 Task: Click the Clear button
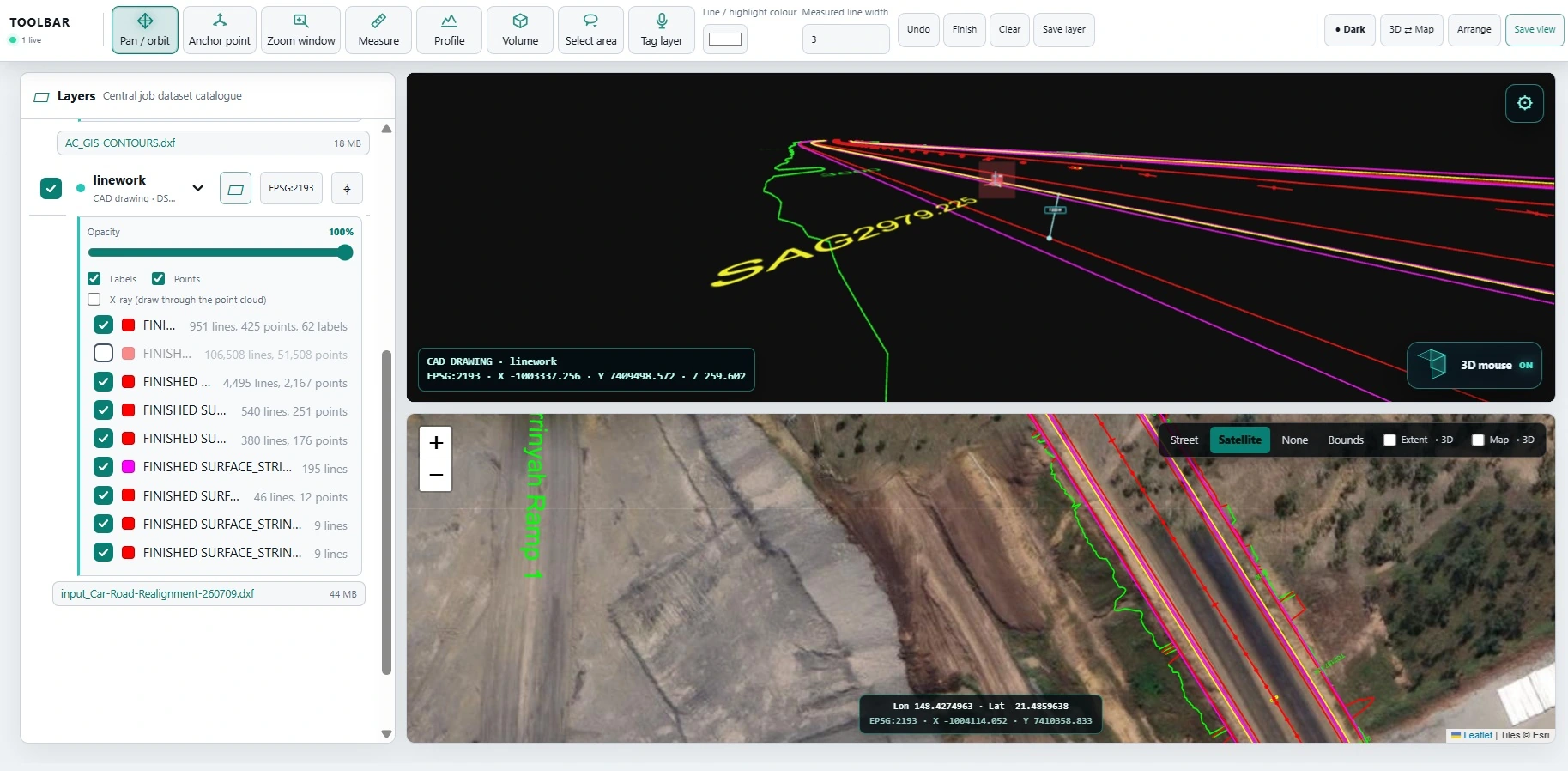[1009, 30]
